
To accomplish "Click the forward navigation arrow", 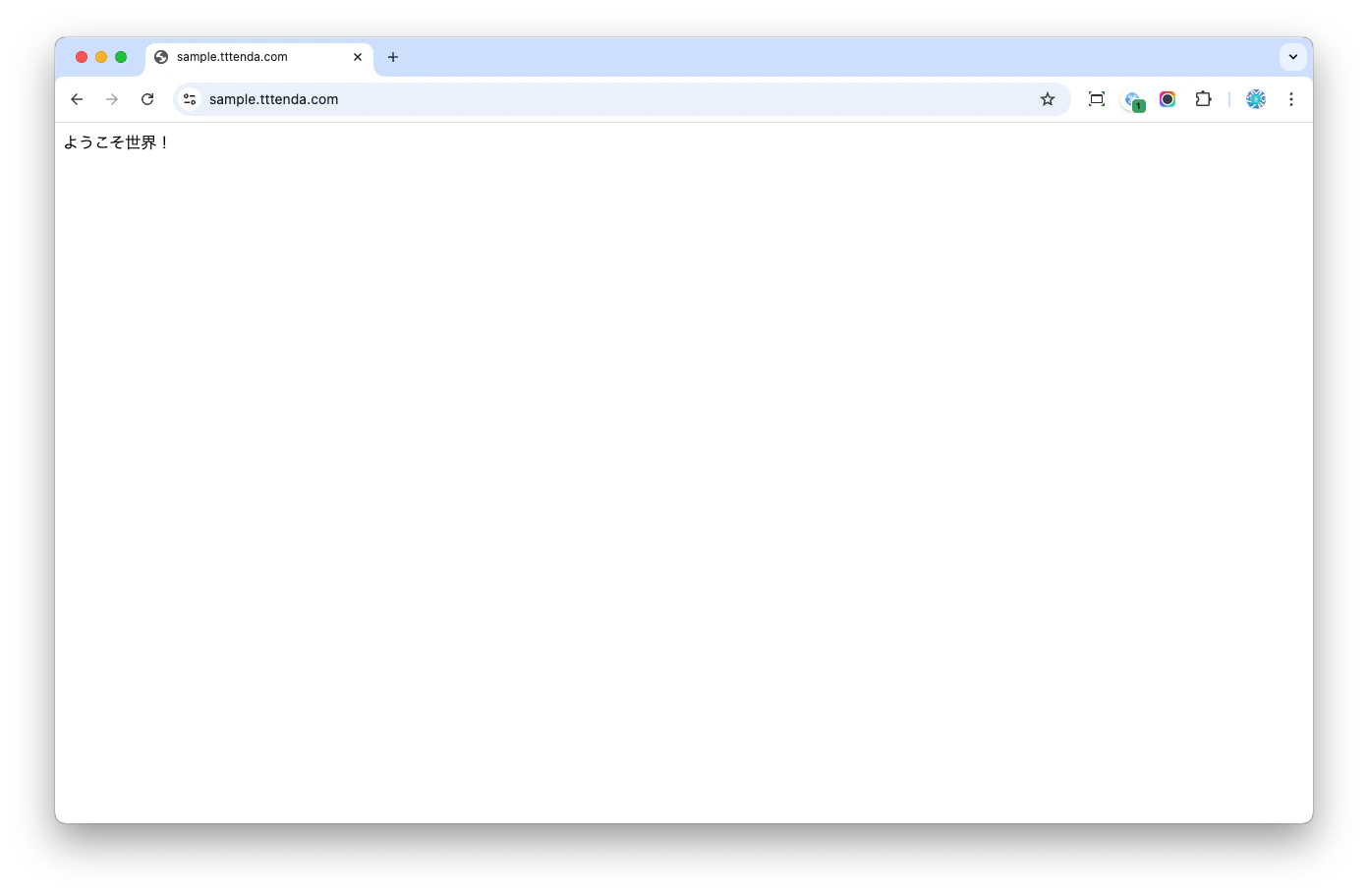I will [111, 98].
